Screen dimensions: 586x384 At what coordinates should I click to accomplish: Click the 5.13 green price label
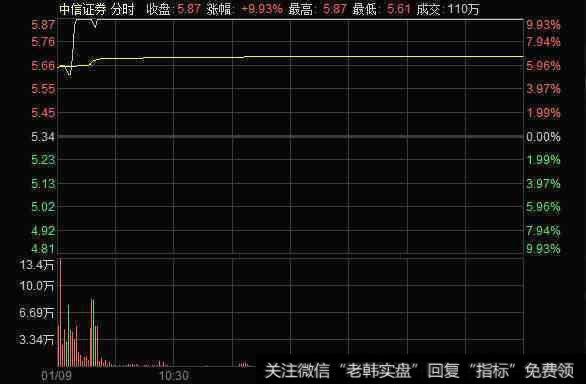[43, 184]
